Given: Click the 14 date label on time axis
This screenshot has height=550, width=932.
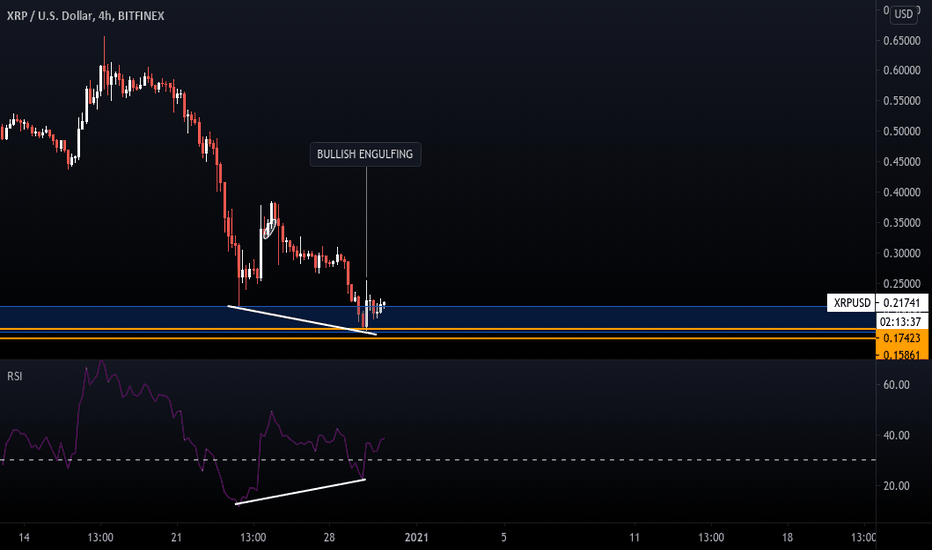Looking at the screenshot, I should (x=24, y=538).
